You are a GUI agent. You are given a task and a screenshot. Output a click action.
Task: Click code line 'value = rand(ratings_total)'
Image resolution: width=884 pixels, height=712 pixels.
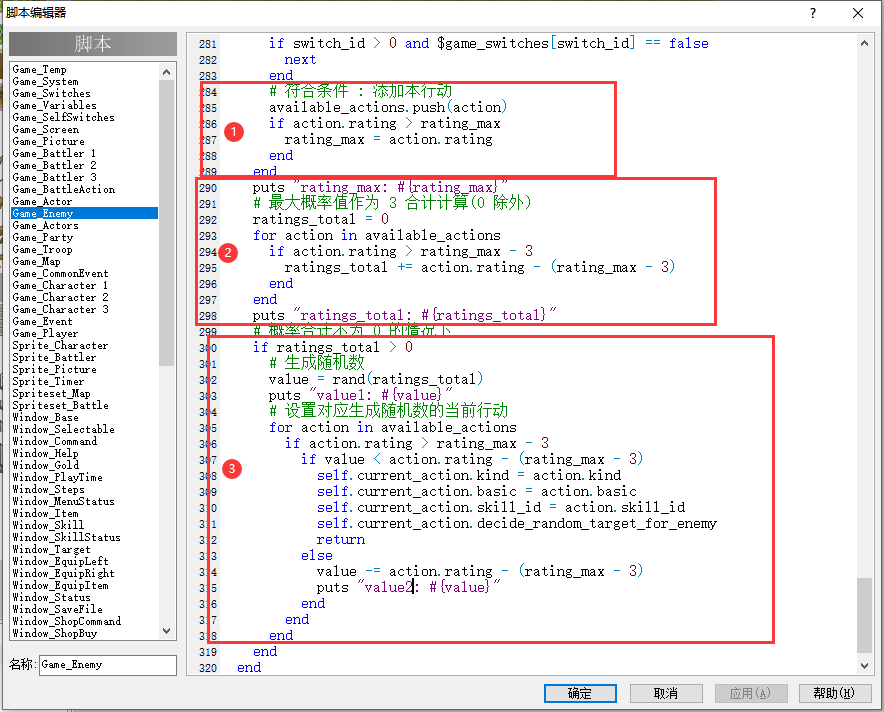pyautogui.click(x=375, y=379)
